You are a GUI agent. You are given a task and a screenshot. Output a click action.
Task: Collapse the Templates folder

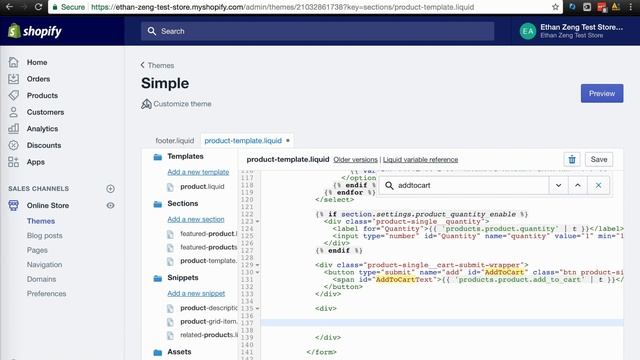(x=158, y=157)
